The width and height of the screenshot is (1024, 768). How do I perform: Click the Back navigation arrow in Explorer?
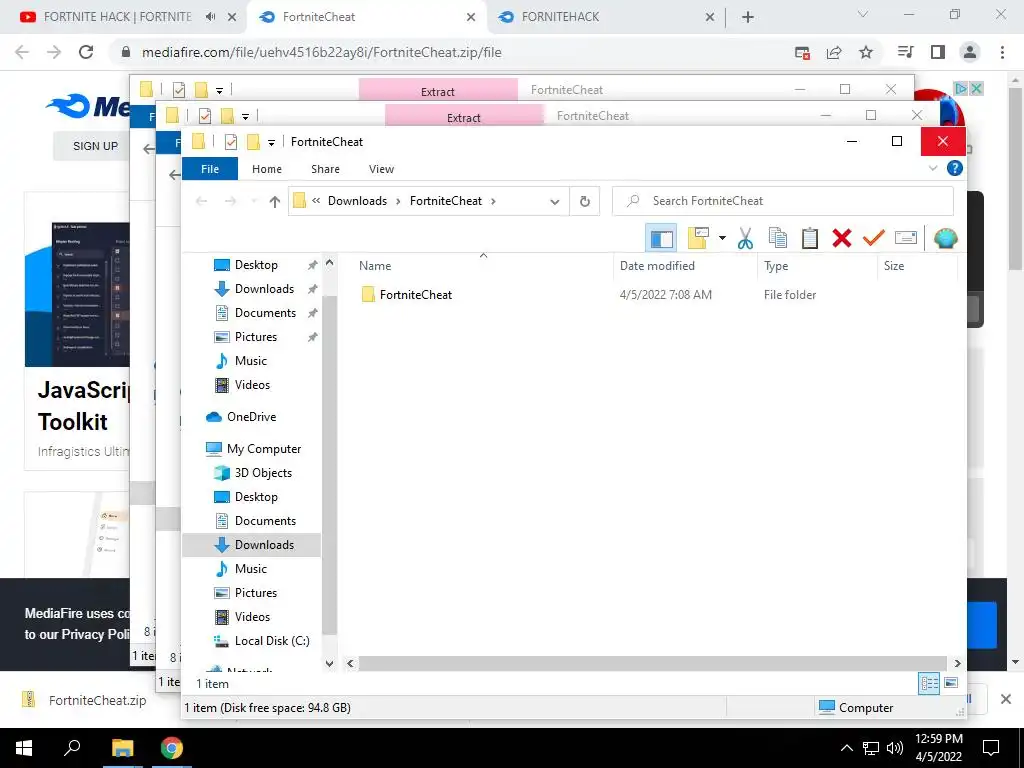(x=202, y=201)
